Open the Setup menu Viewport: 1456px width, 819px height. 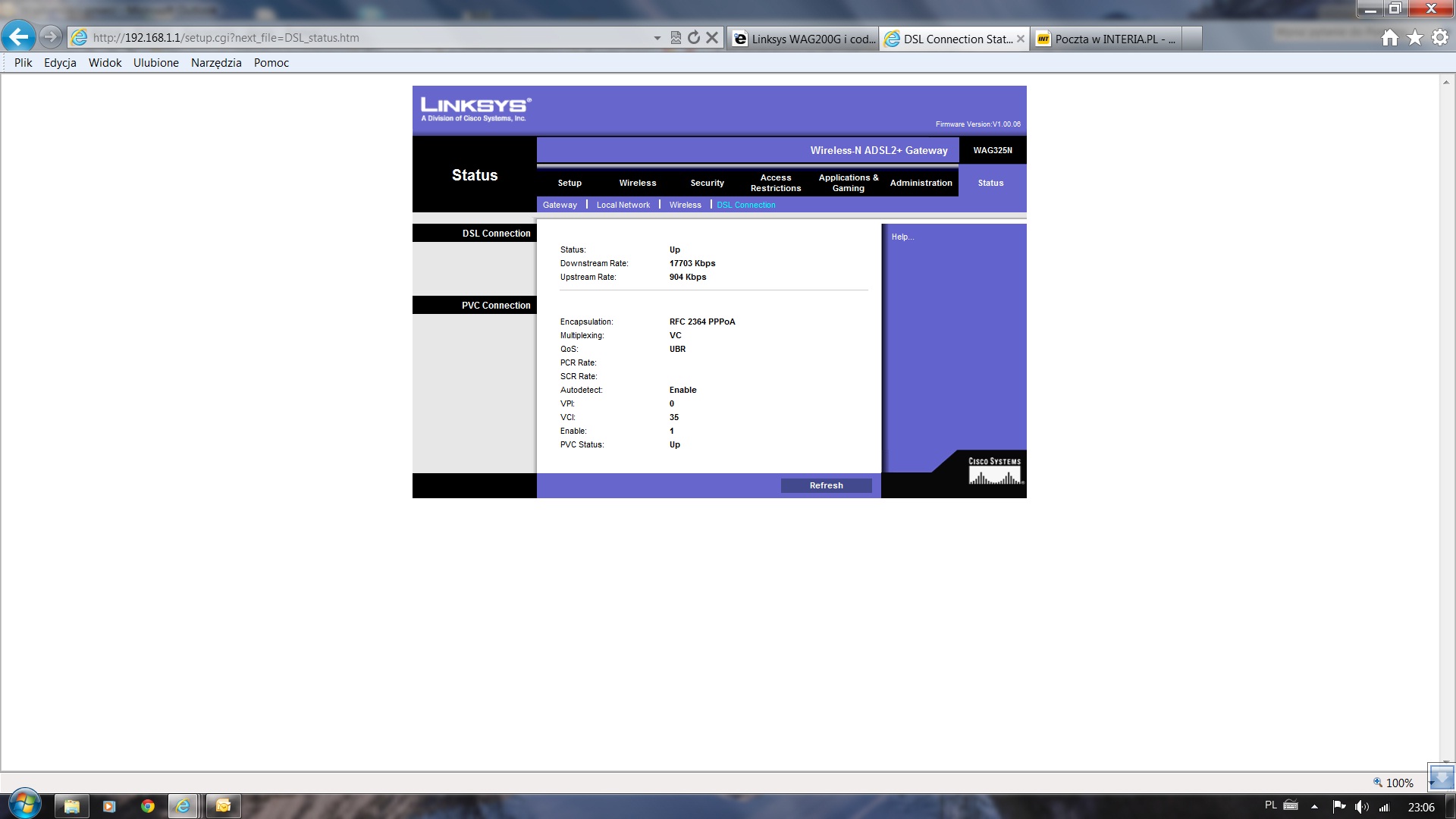tap(568, 182)
